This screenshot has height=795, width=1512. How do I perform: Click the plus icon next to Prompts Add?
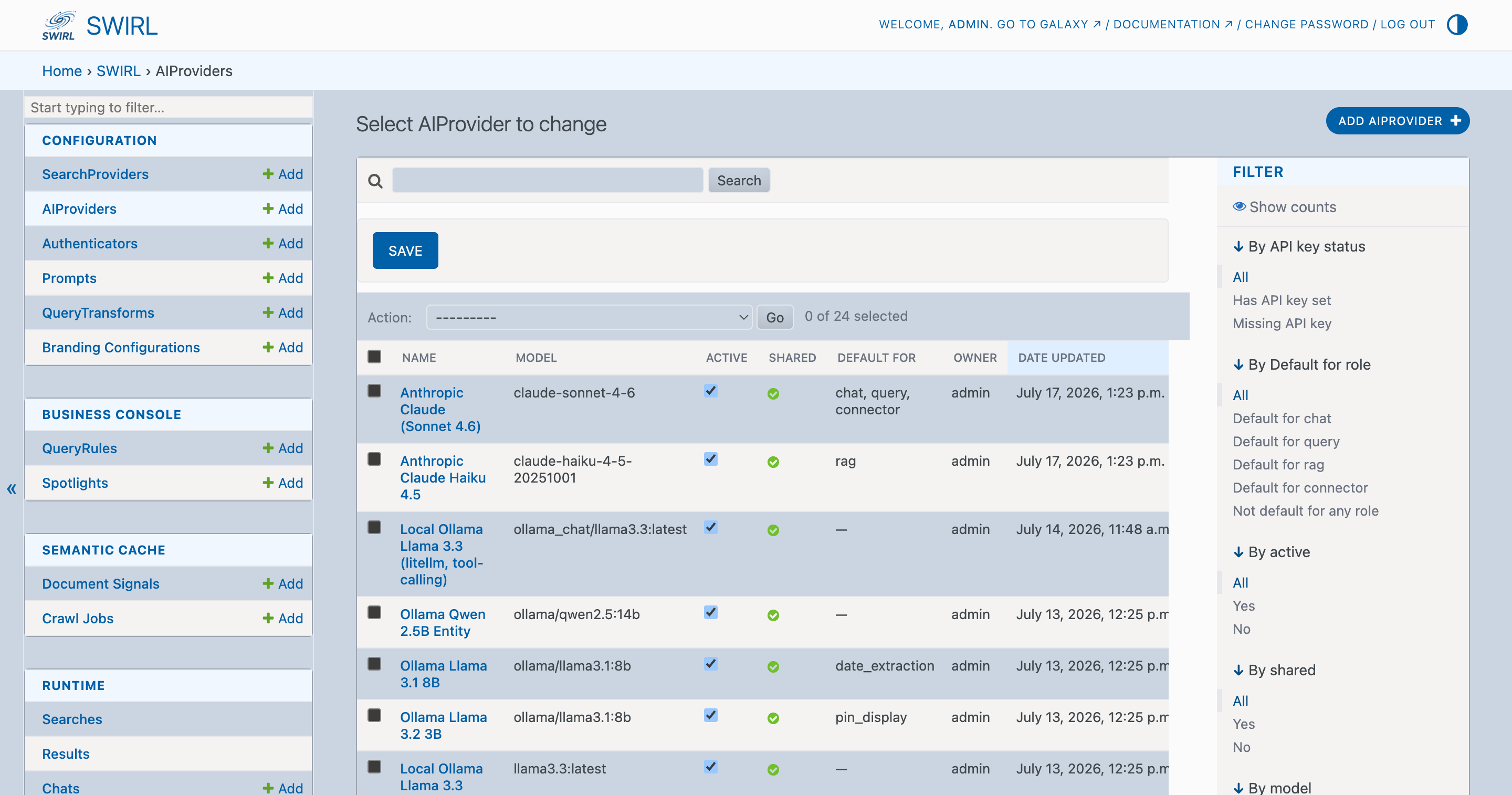pos(268,278)
